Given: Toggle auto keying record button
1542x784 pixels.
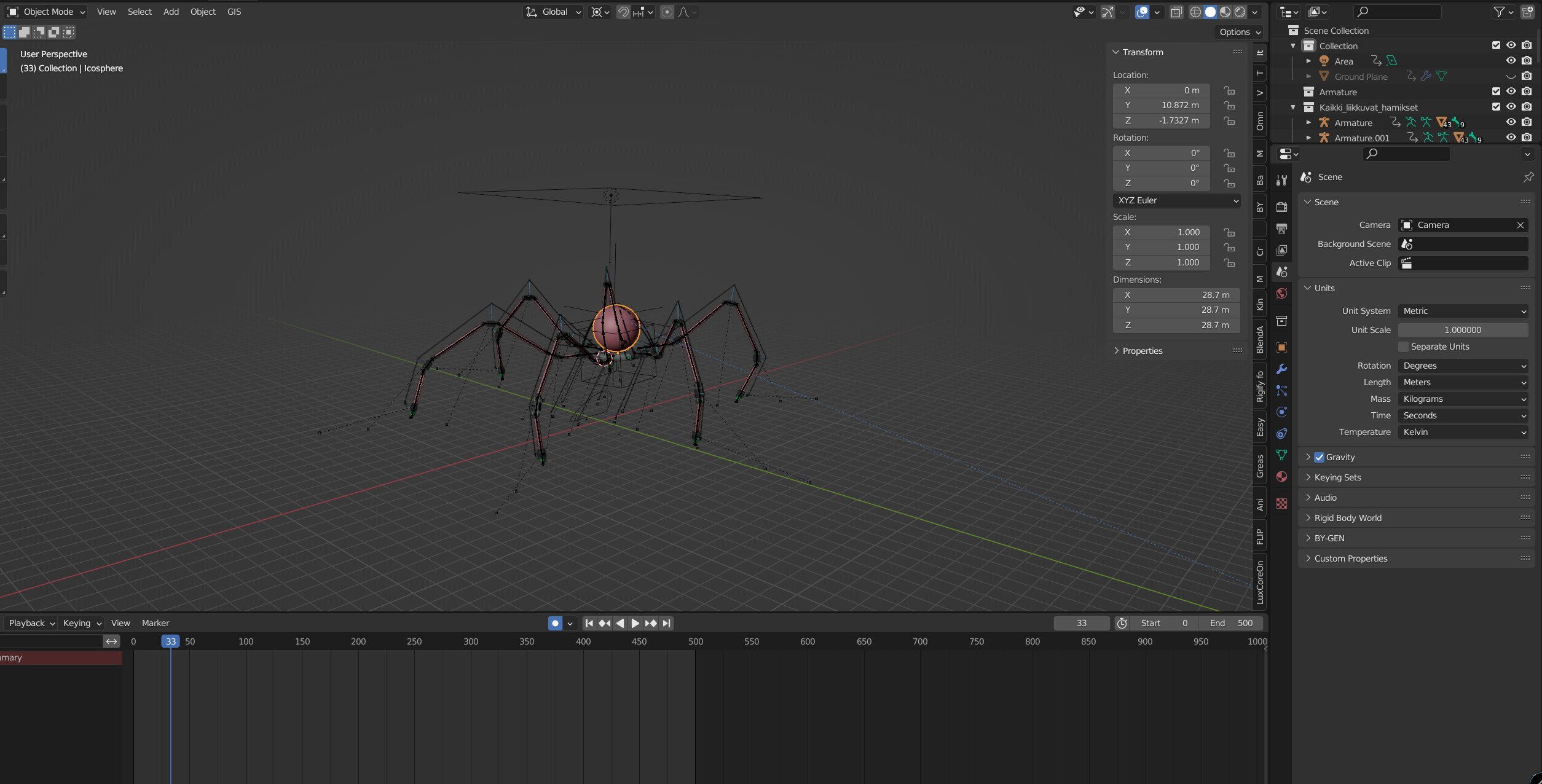Looking at the screenshot, I should click(555, 623).
